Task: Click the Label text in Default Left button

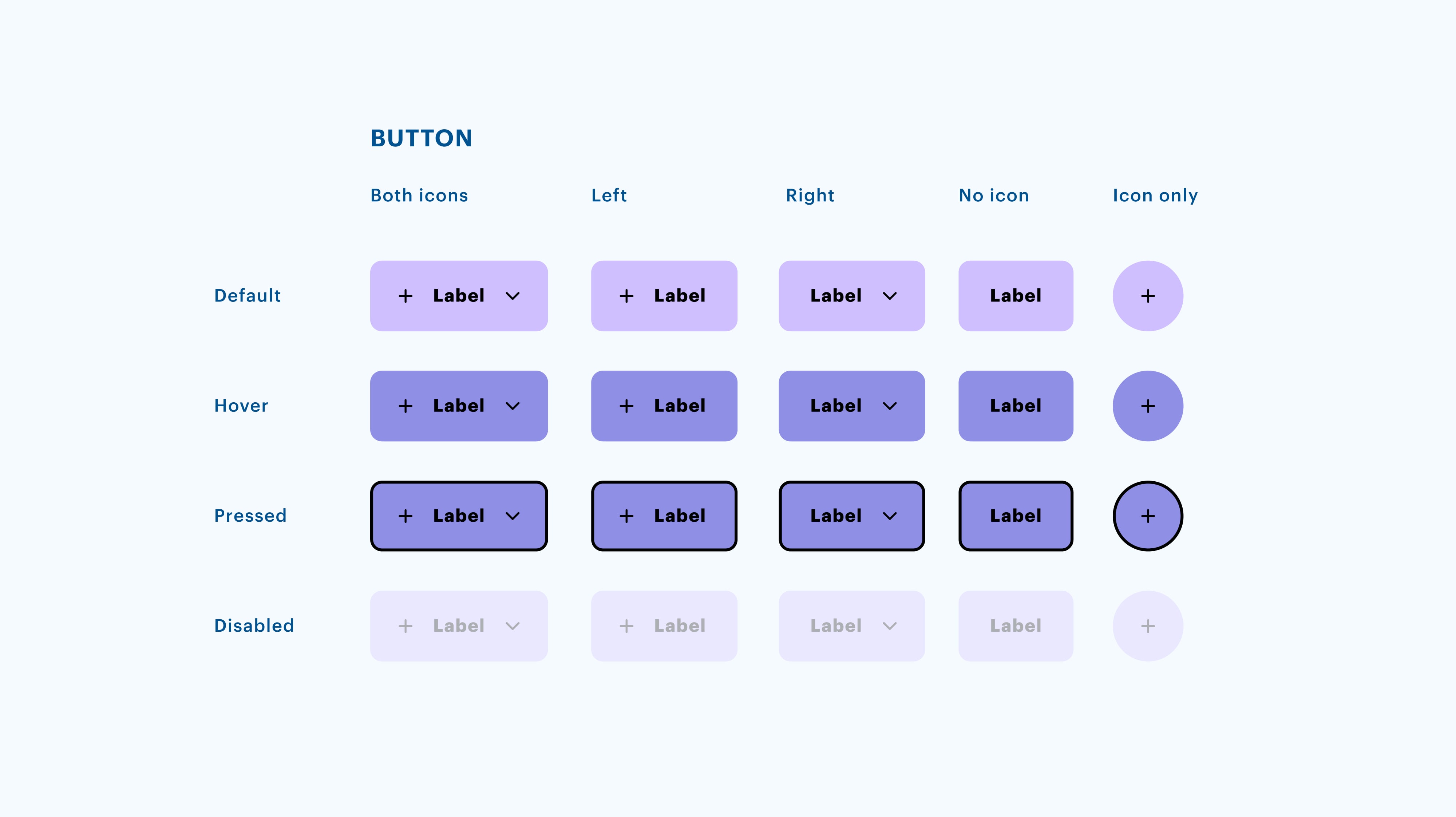Action: point(679,296)
